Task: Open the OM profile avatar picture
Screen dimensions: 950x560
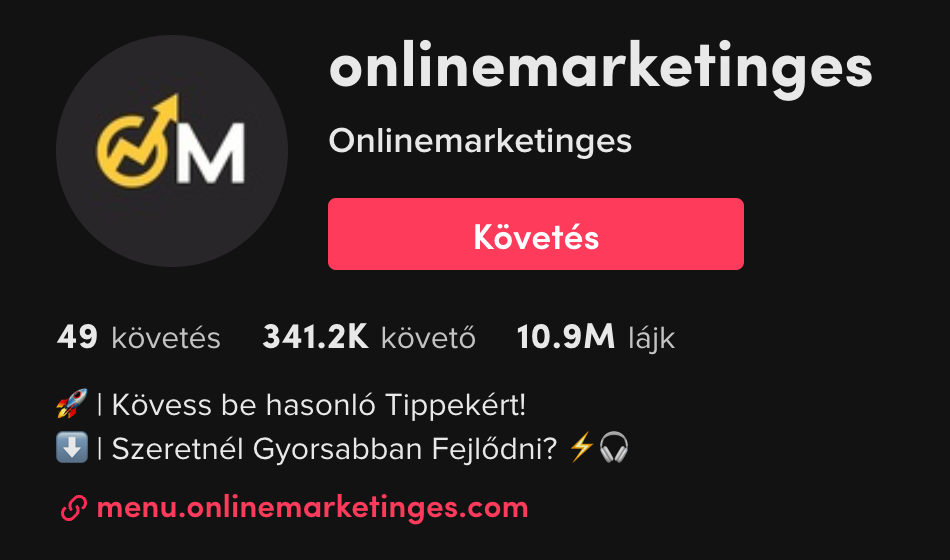Action: click(172, 151)
